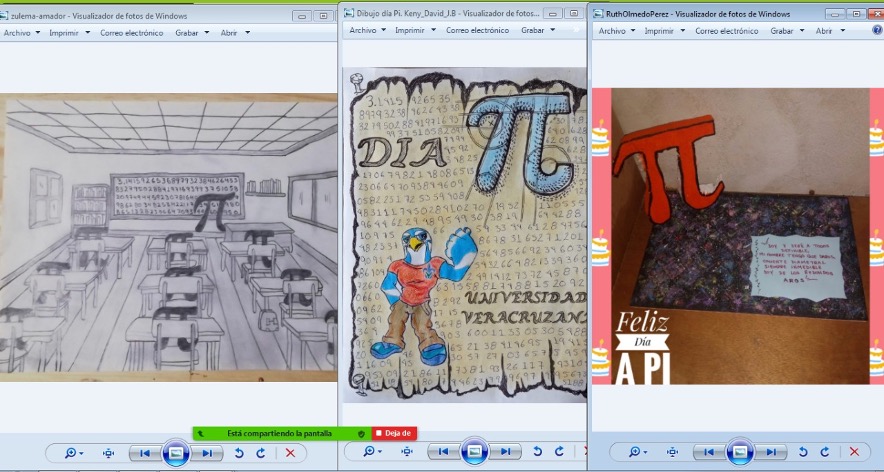The width and height of the screenshot is (884, 472).
Task: Rotate RuthOlmedoPerez photo clockwise
Action: click(825, 453)
